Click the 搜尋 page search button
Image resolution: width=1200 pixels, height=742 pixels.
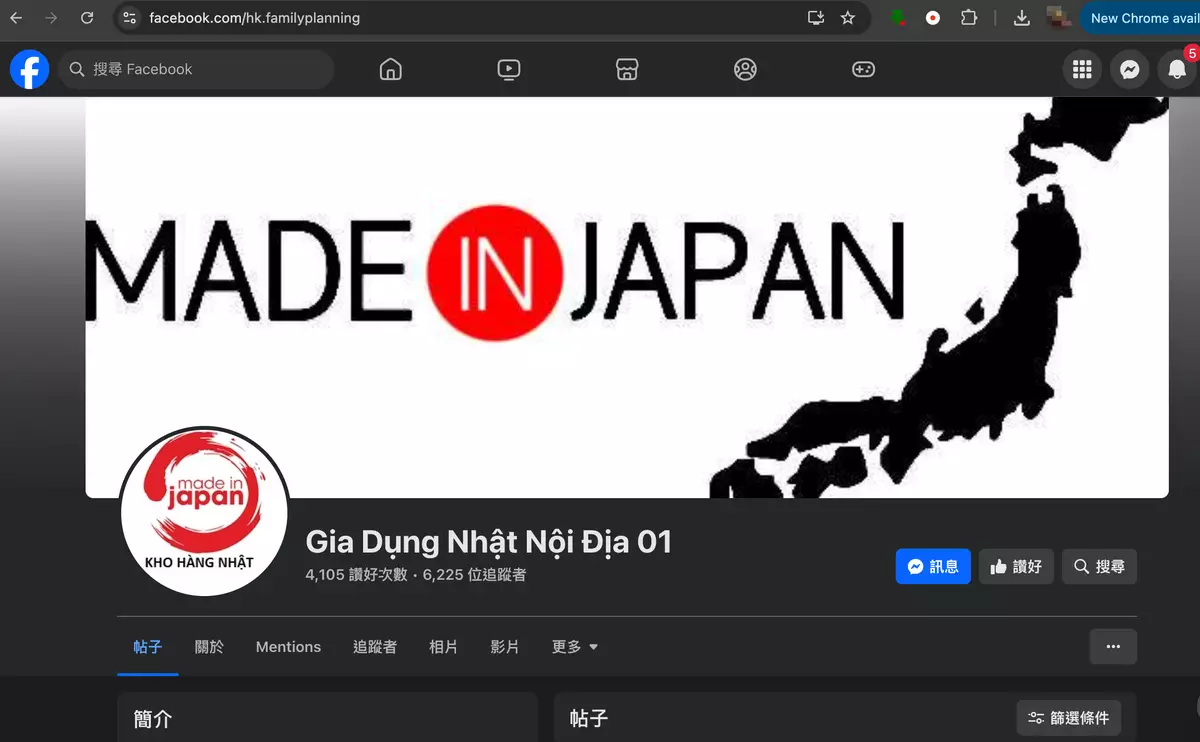(1099, 566)
